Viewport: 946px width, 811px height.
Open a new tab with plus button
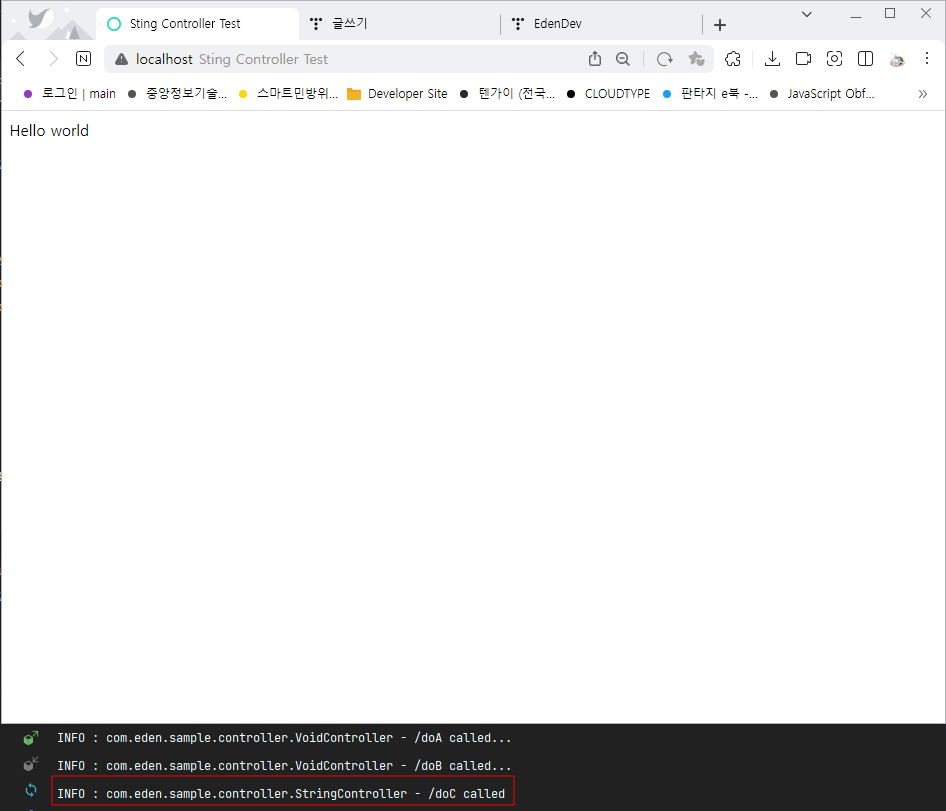click(x=720, y=25)
